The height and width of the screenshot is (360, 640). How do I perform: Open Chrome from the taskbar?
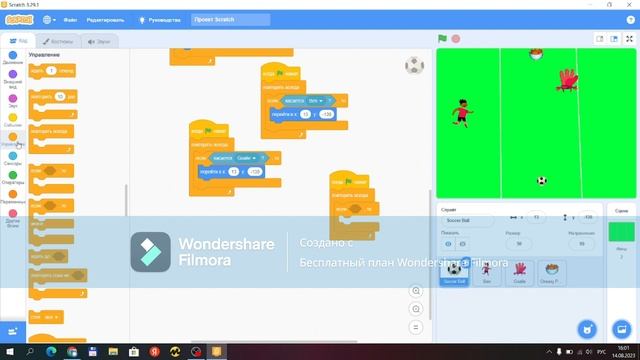(72, 351)
